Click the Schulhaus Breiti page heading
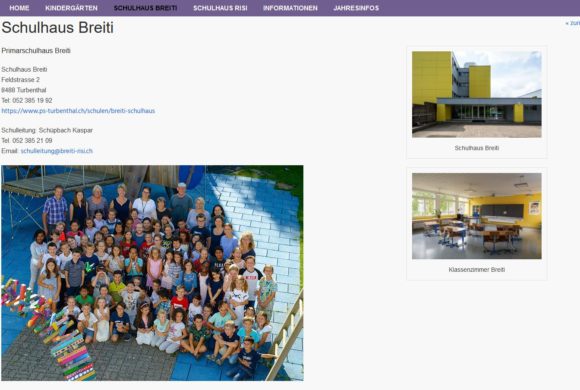 click(58, 27)
